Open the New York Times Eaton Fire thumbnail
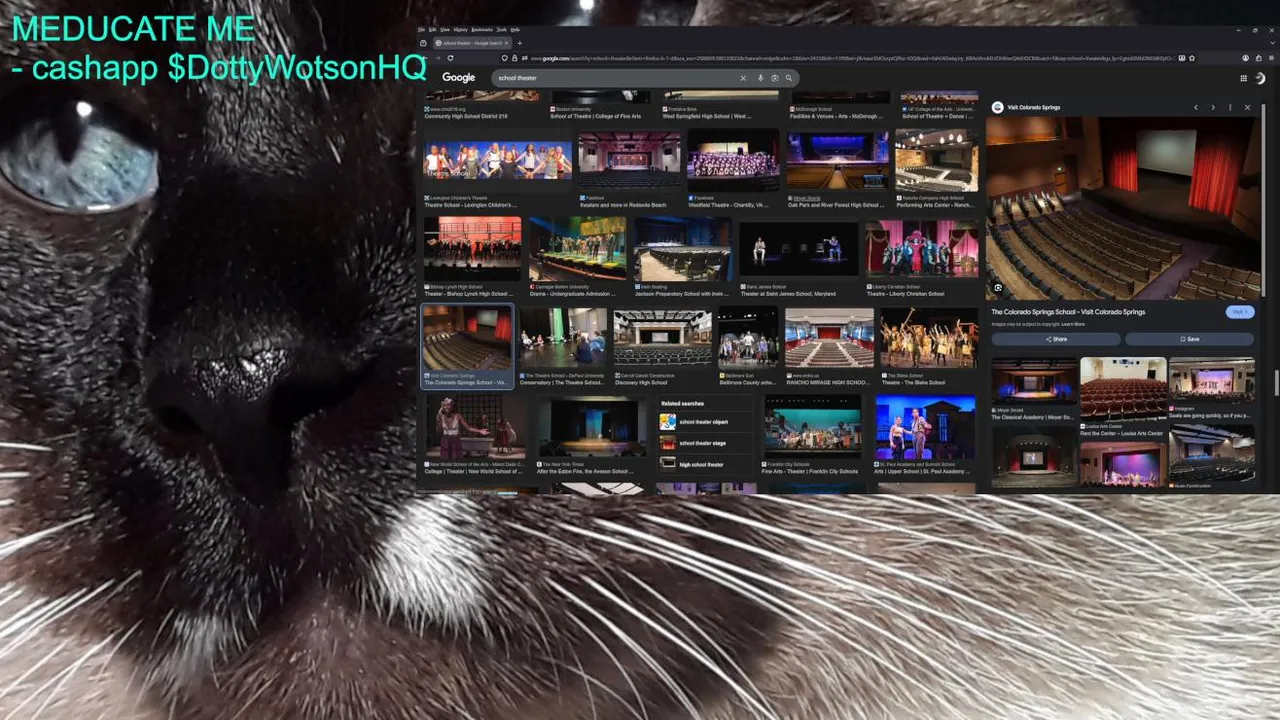The image size is (1280, 720). pos(591,426)
